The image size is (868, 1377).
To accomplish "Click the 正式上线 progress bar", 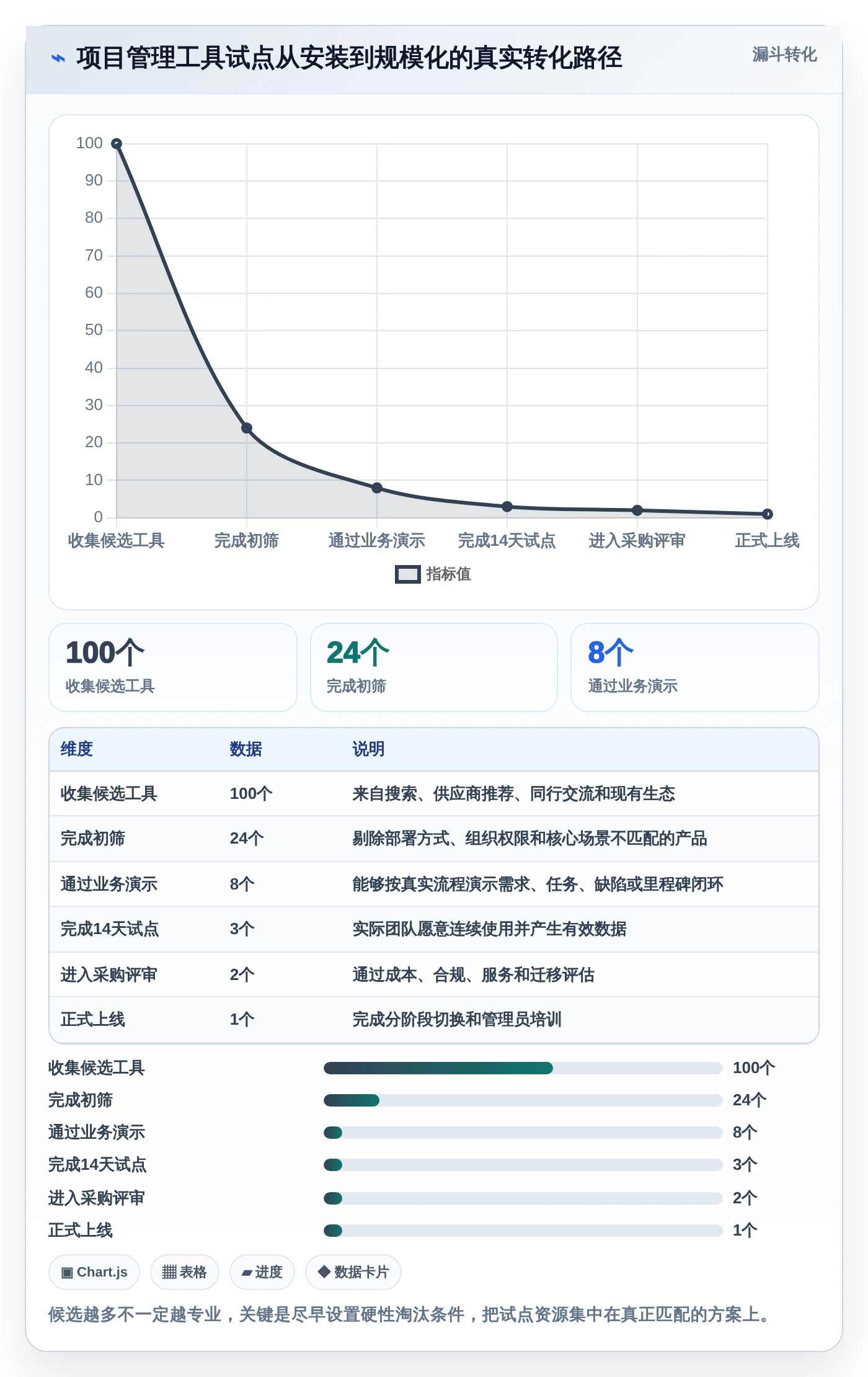I will click(523, 1231).
